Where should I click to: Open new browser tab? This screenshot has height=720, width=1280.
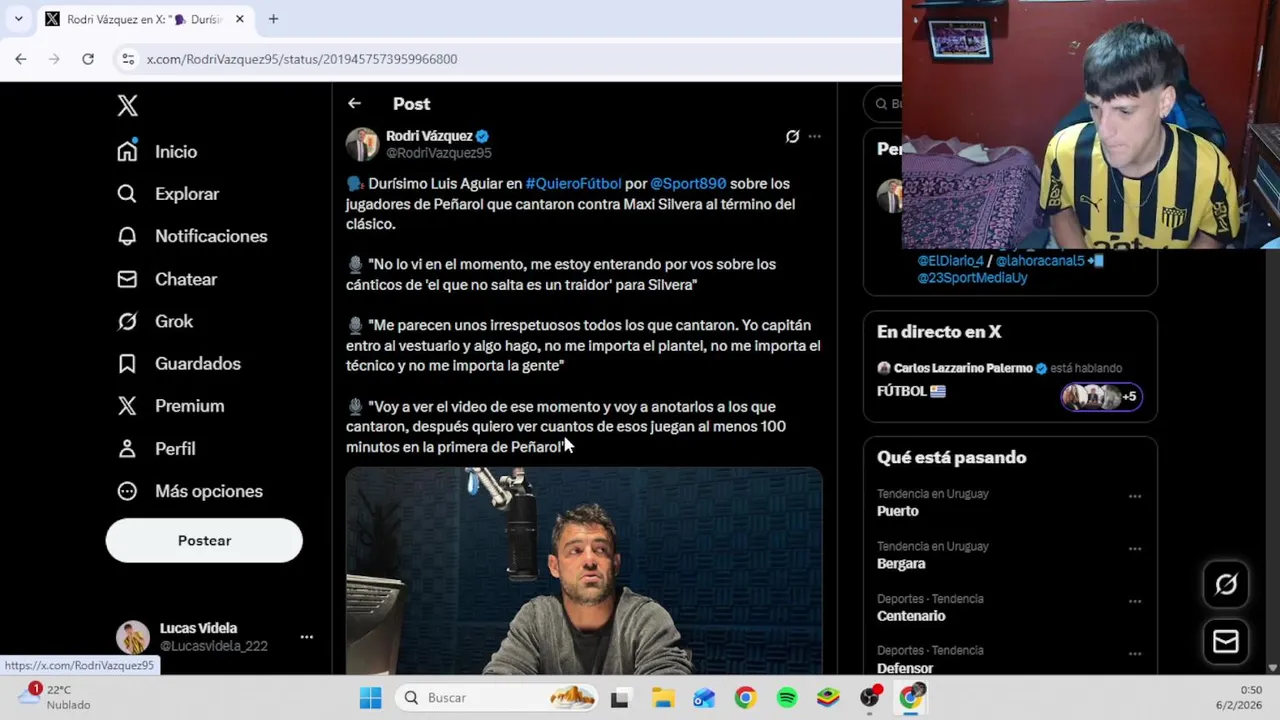(273, 19)
